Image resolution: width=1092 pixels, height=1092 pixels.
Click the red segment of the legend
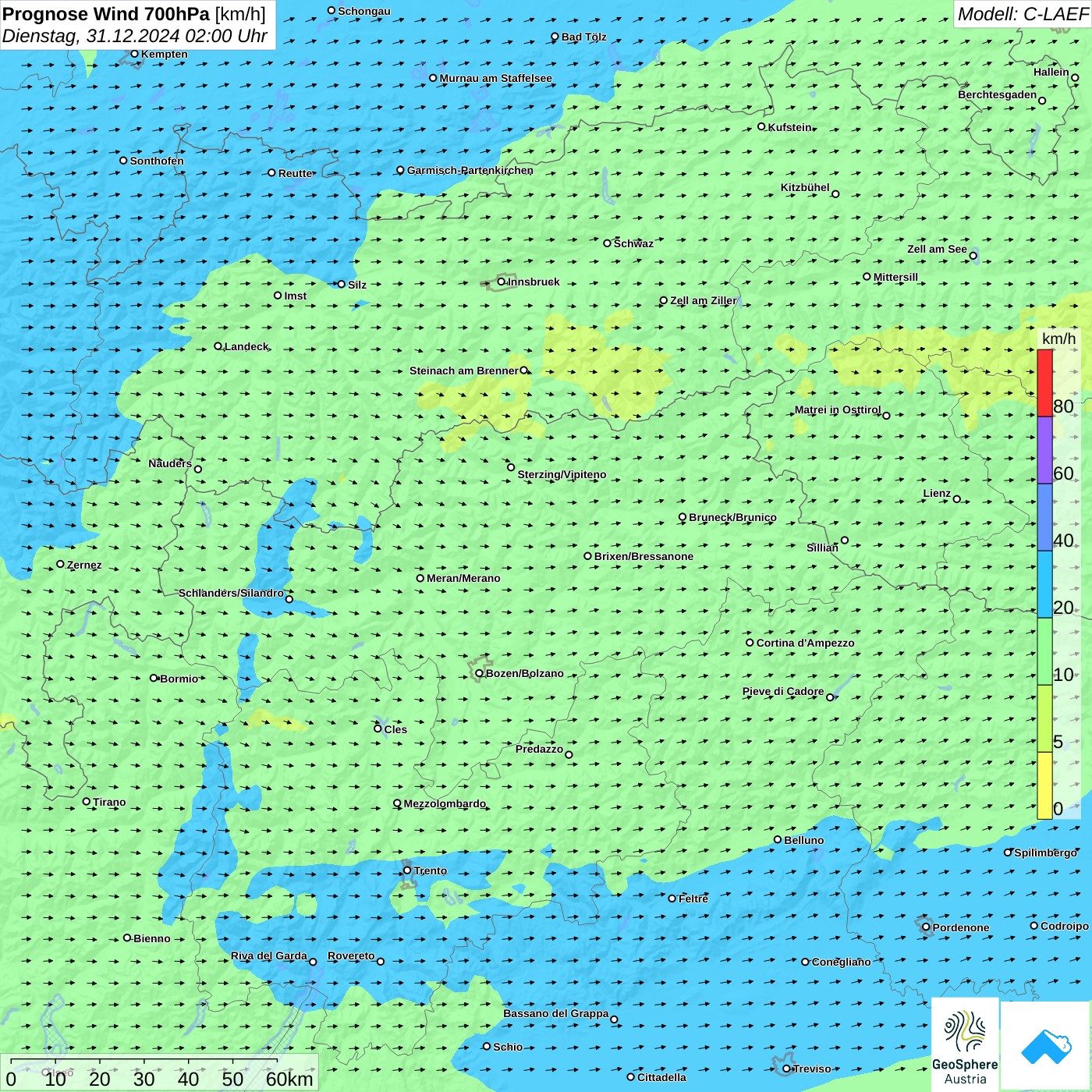coord(1044,383)
